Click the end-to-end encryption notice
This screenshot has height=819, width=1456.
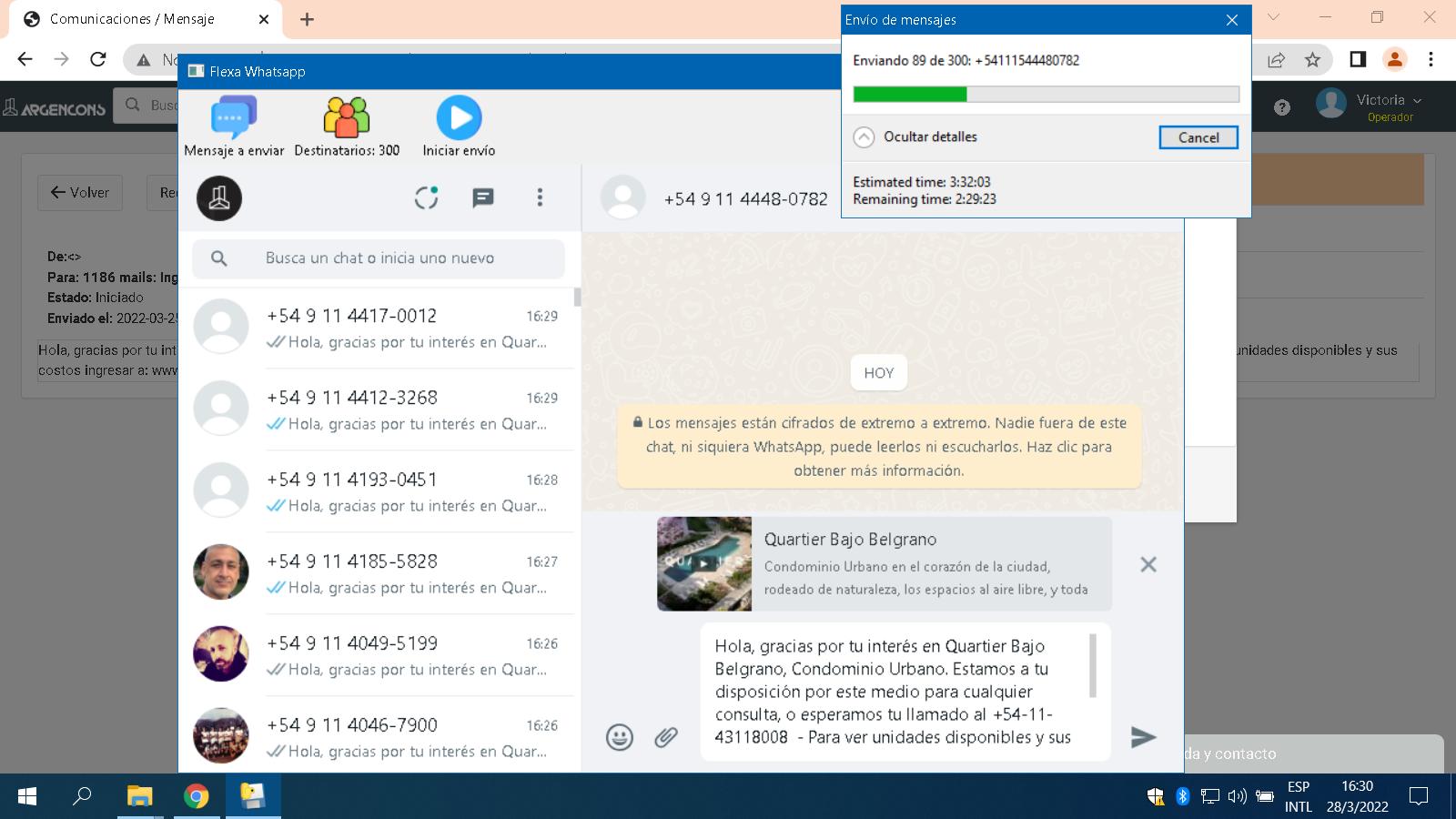[x=879, y=447]
